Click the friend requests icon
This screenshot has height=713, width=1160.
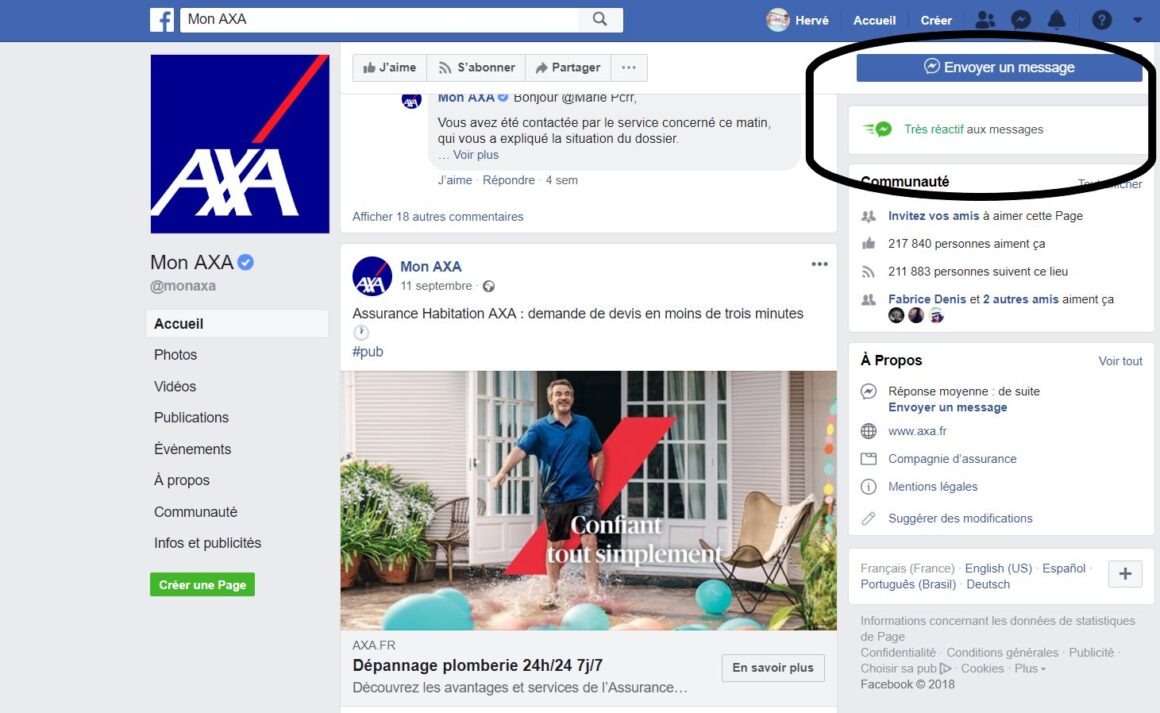click(x=985, y=19)
